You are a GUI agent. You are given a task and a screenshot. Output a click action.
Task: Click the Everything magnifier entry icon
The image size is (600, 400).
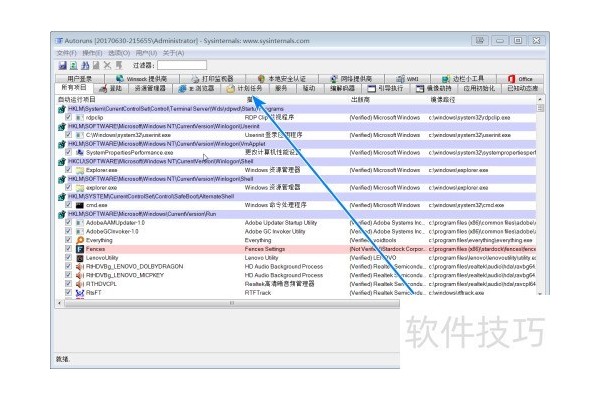tap(80, 240)
